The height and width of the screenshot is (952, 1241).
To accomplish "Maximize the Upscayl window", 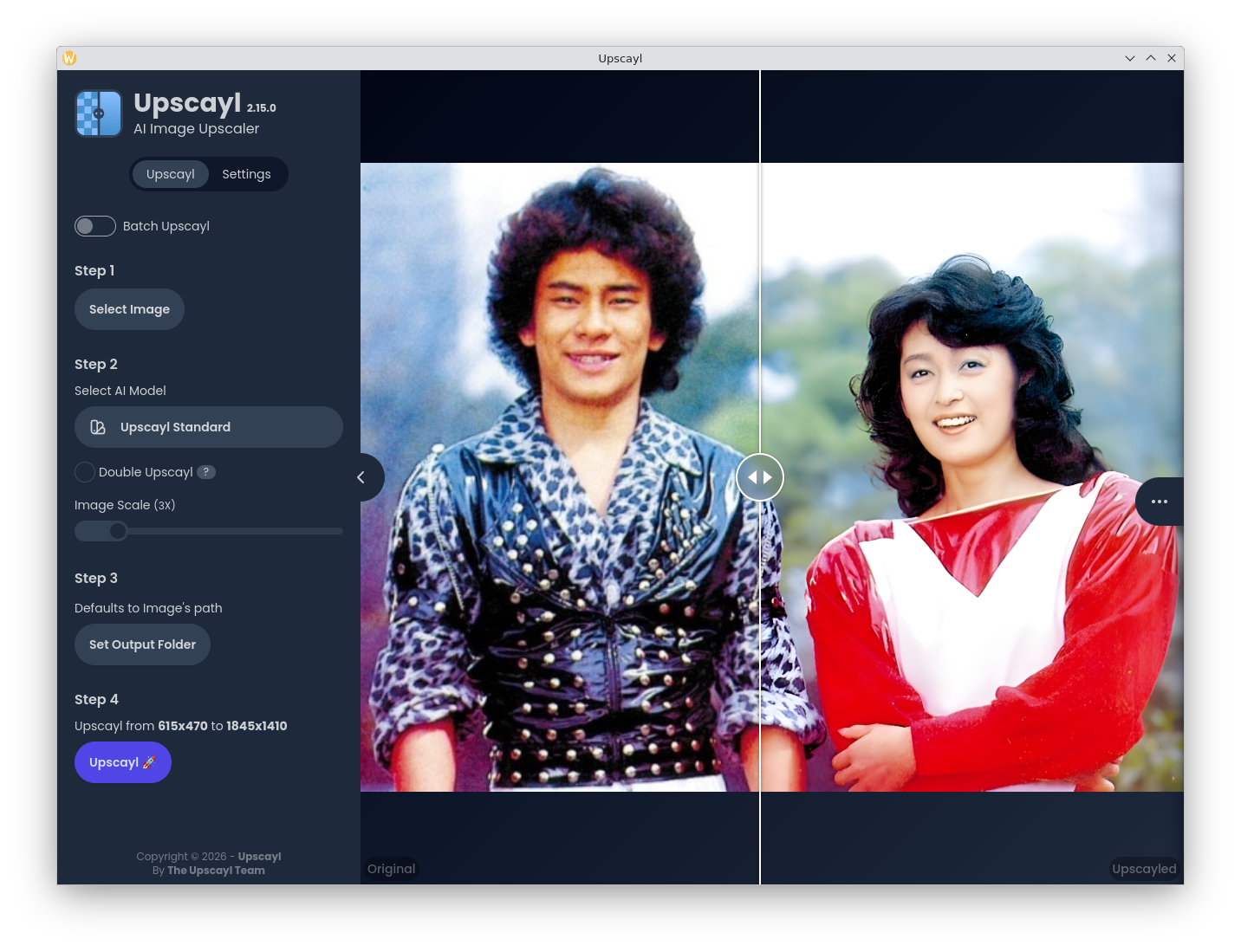I will click(x=1151, y=58).
